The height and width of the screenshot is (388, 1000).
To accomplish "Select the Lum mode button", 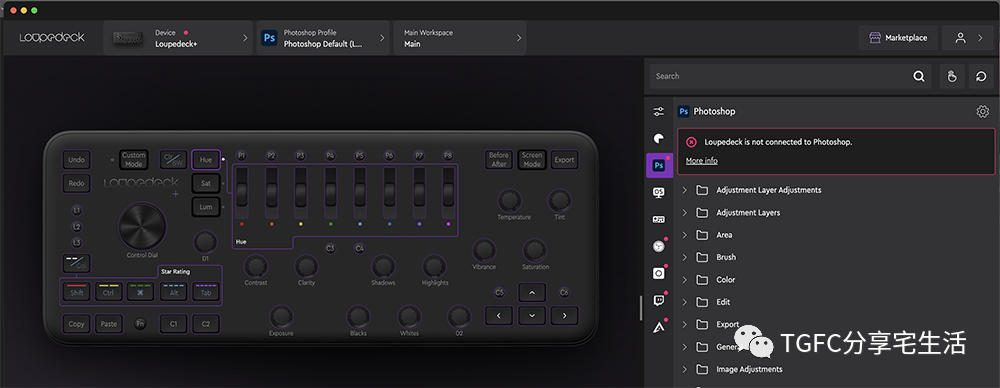I will (x=206, y=207).
